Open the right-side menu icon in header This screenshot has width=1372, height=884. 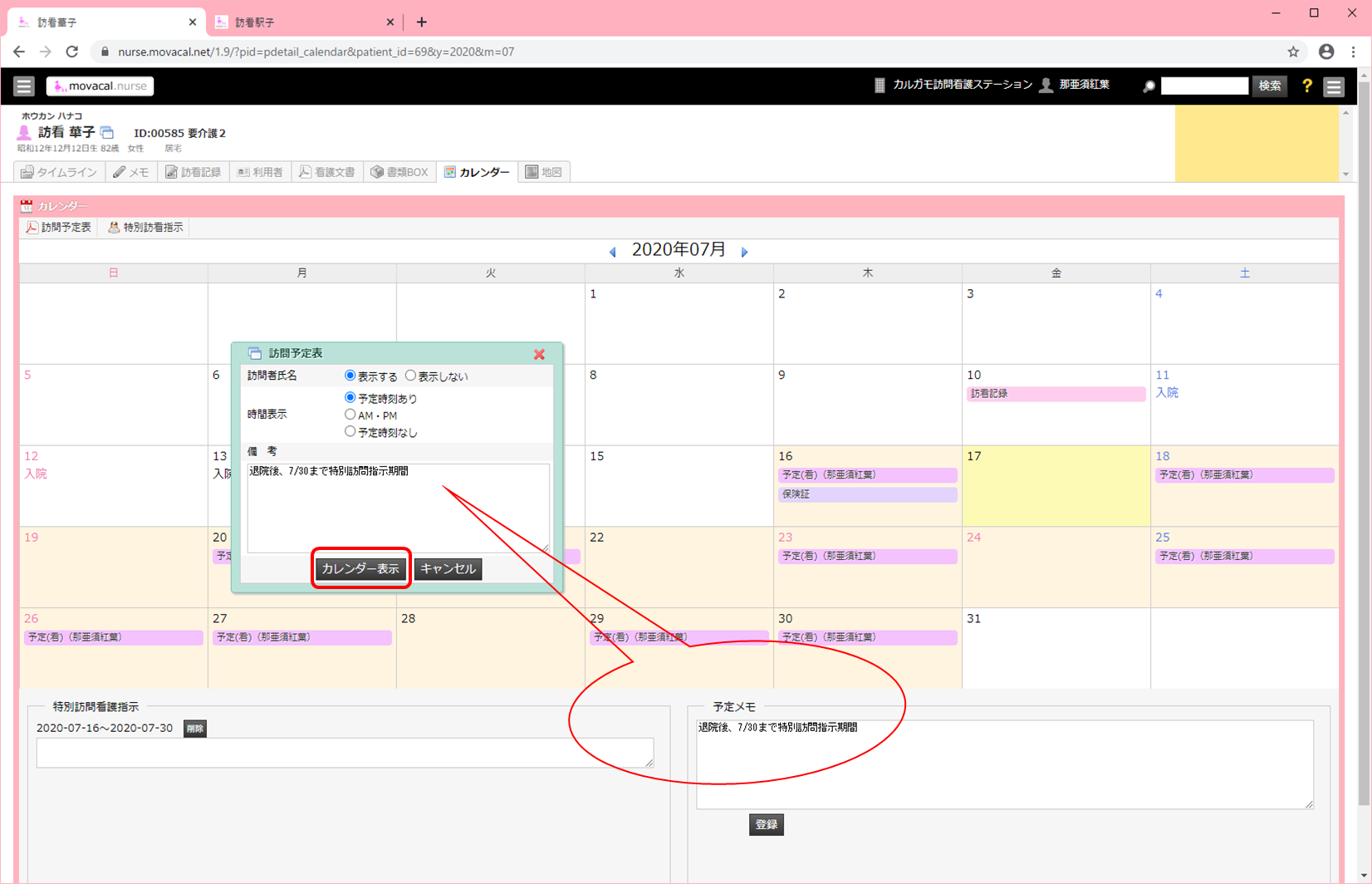[x=1334, y=86]
